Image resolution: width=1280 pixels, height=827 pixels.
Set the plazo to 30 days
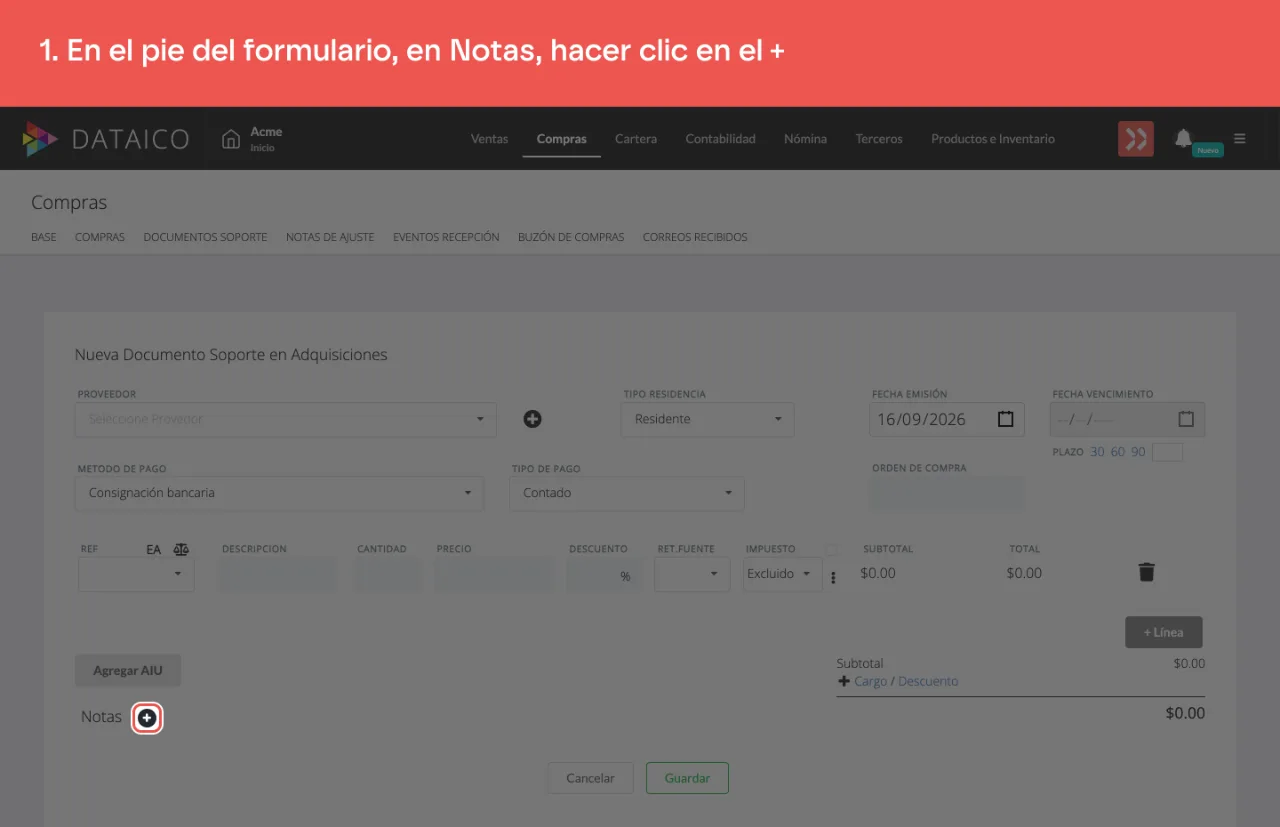tap(1097, 452)
